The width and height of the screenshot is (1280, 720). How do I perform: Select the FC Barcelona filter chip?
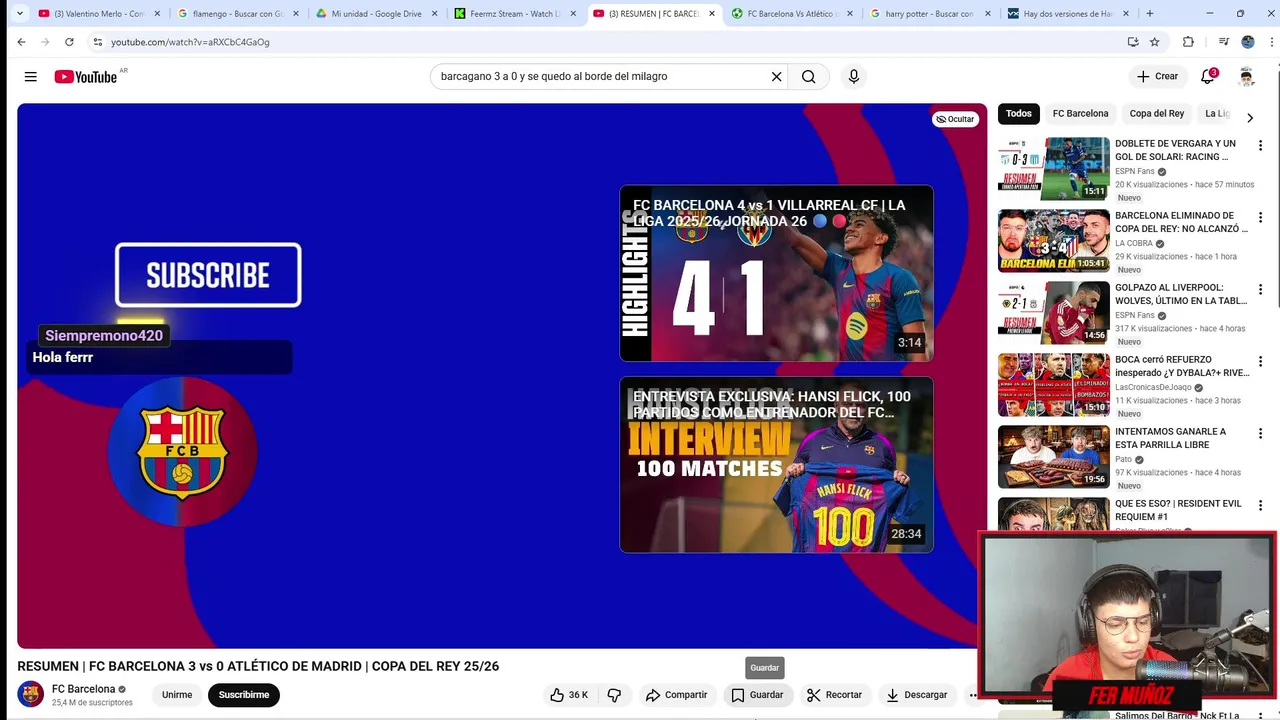click(x=1080, y=114)
